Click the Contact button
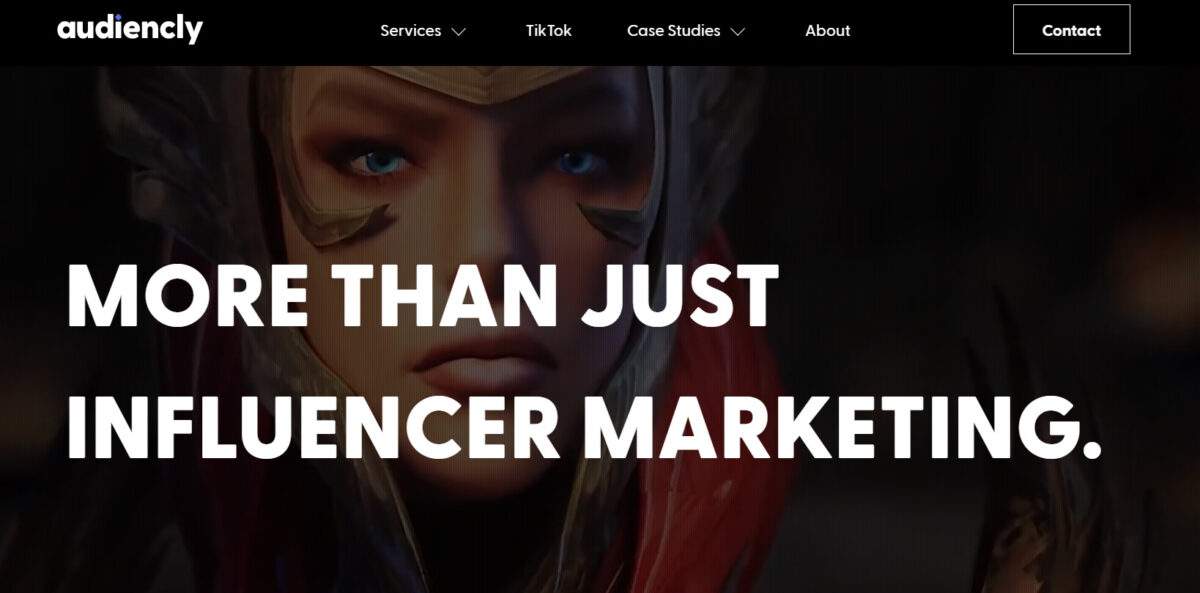1200x593 pixels. click(1071, 29)
